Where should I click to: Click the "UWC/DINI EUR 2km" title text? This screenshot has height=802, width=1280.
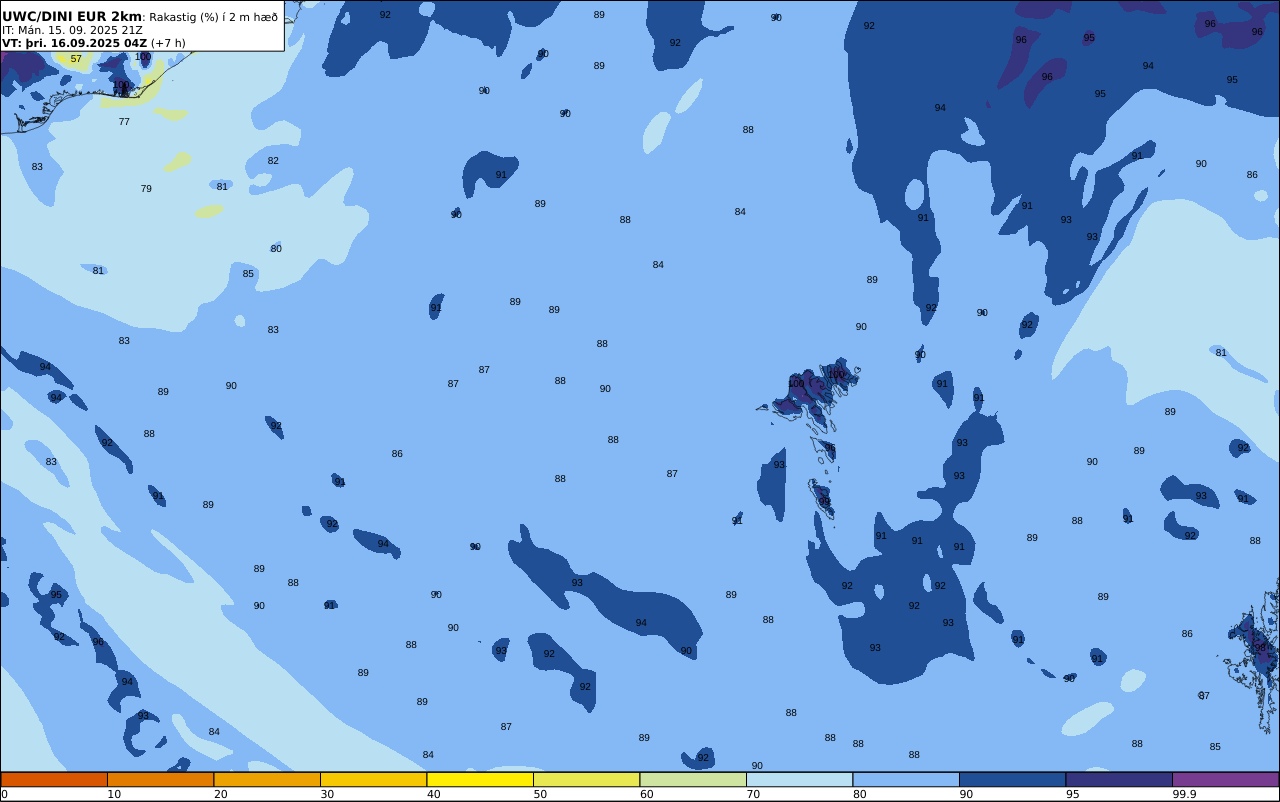pyautogui.click(x=72, y=16)
